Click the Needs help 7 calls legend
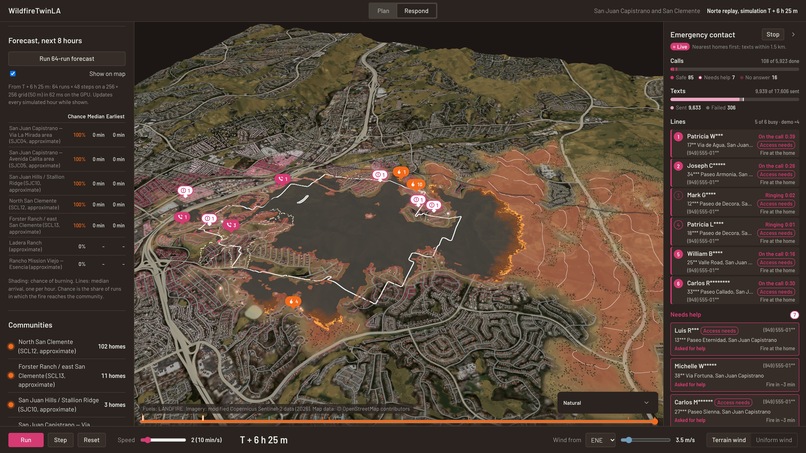This screenshot has width=806, height=453. (717, 78)
